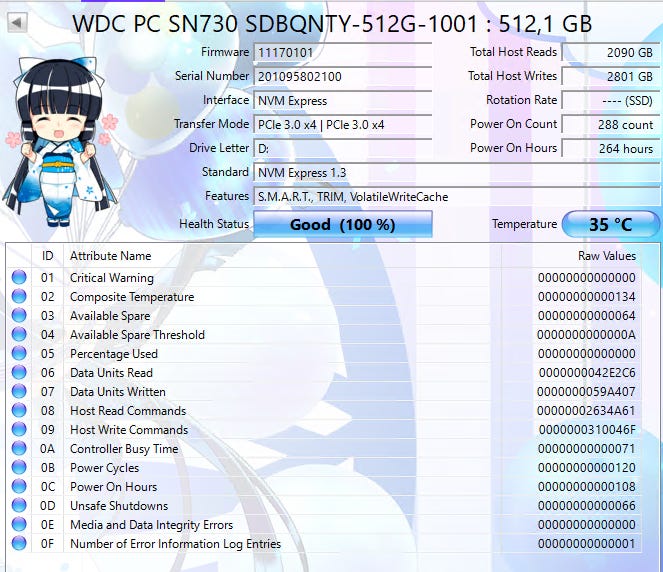
Task: Click the Raw Values column header
Action: (607, 256)
